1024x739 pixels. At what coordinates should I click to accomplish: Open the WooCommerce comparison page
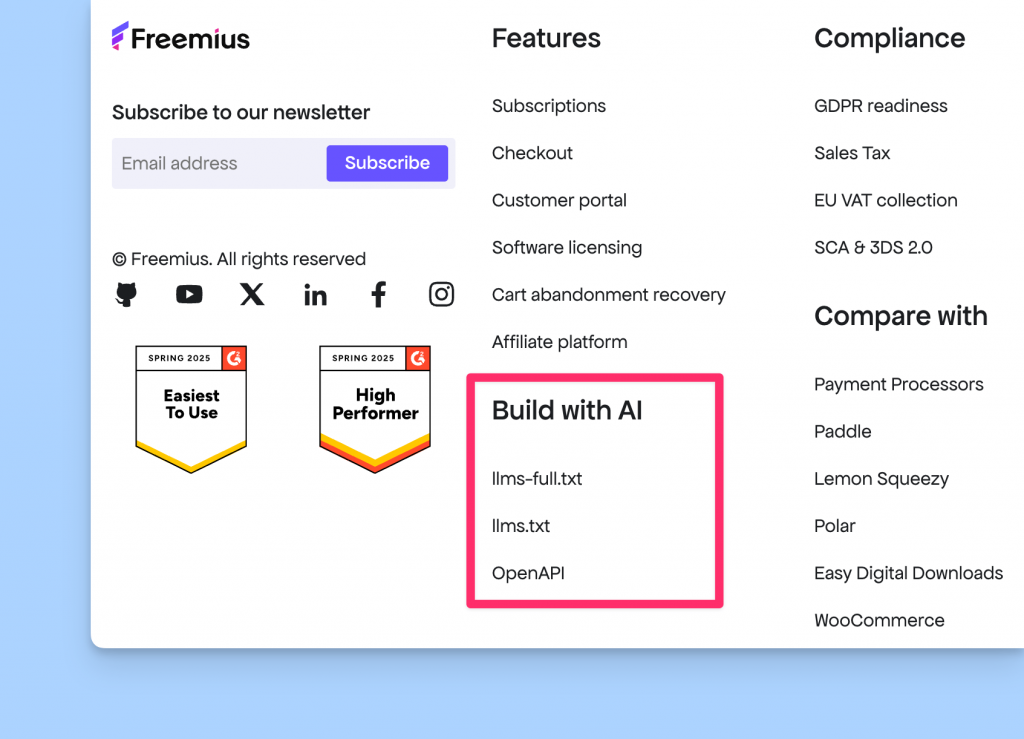[879, 620]
